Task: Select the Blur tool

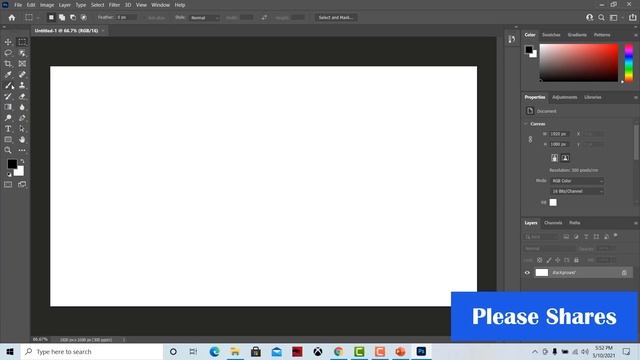Action: (22, 107)
